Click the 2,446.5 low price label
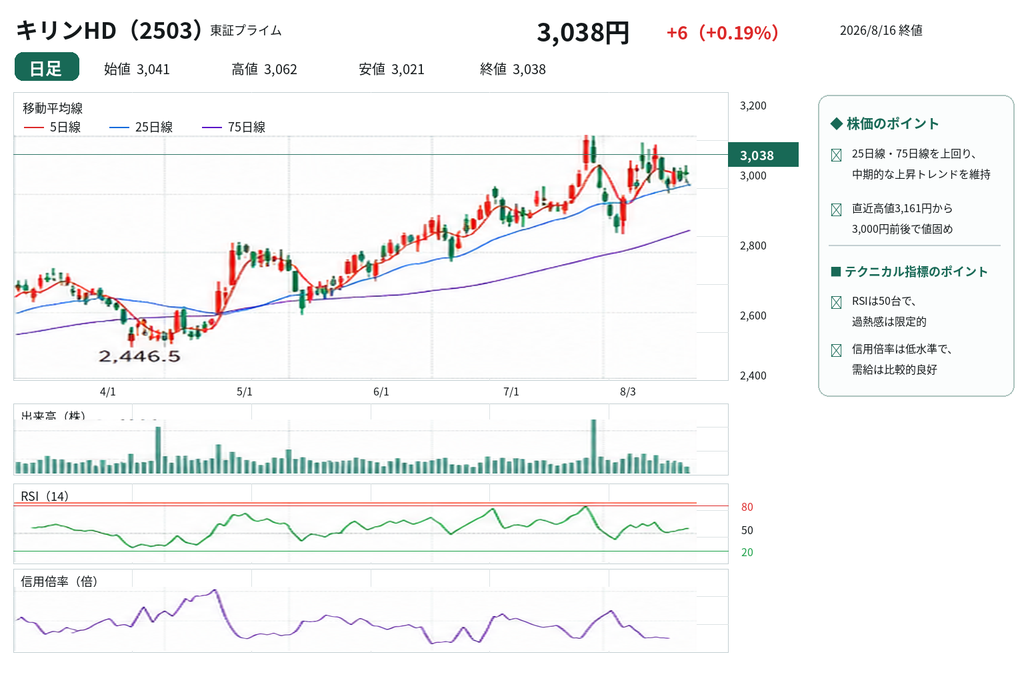 139,357
